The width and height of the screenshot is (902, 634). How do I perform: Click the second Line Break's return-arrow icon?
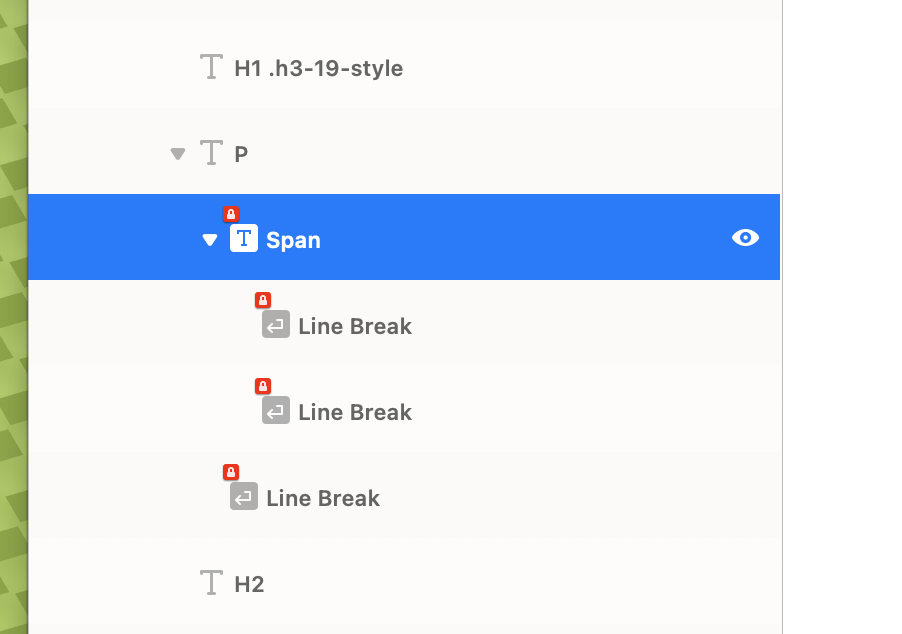pyautogui.click(x=276, y=411)
